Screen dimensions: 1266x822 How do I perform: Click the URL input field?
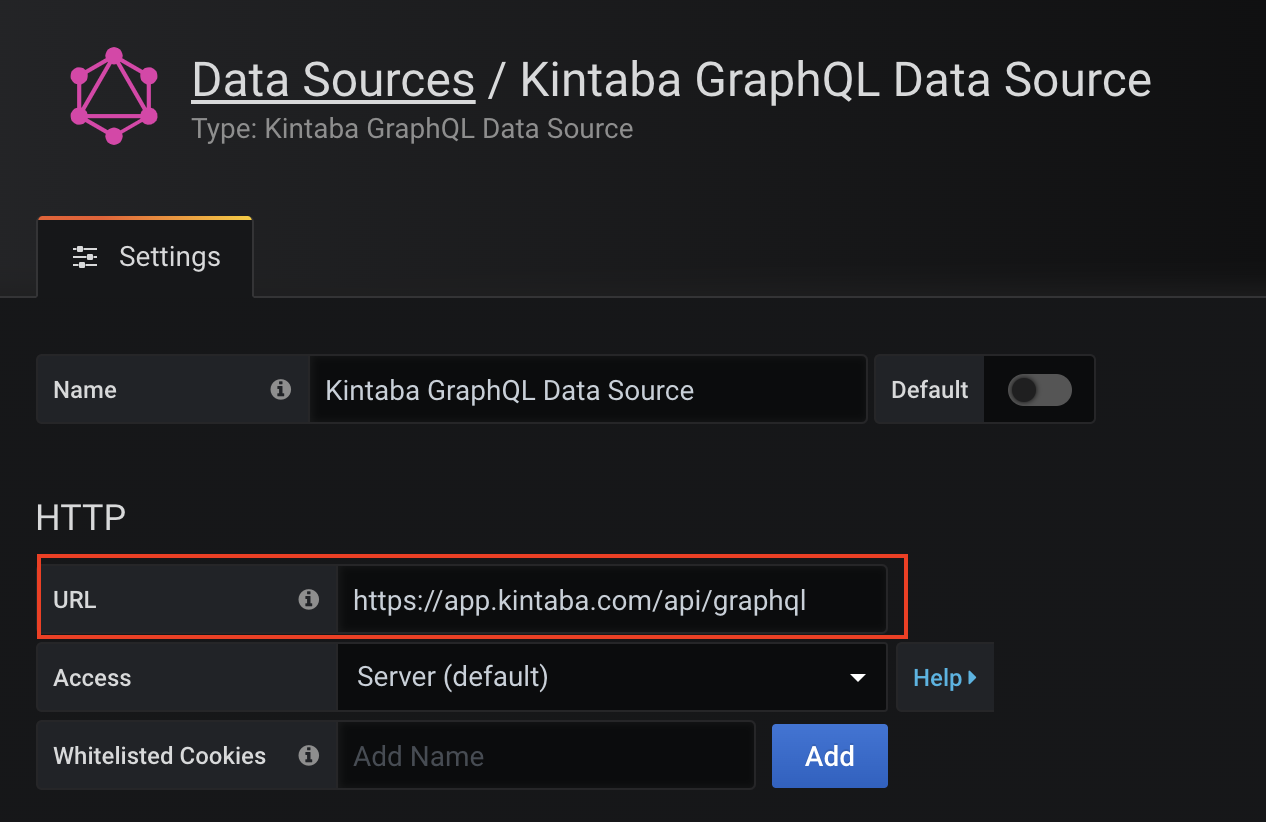click(612, 599)
